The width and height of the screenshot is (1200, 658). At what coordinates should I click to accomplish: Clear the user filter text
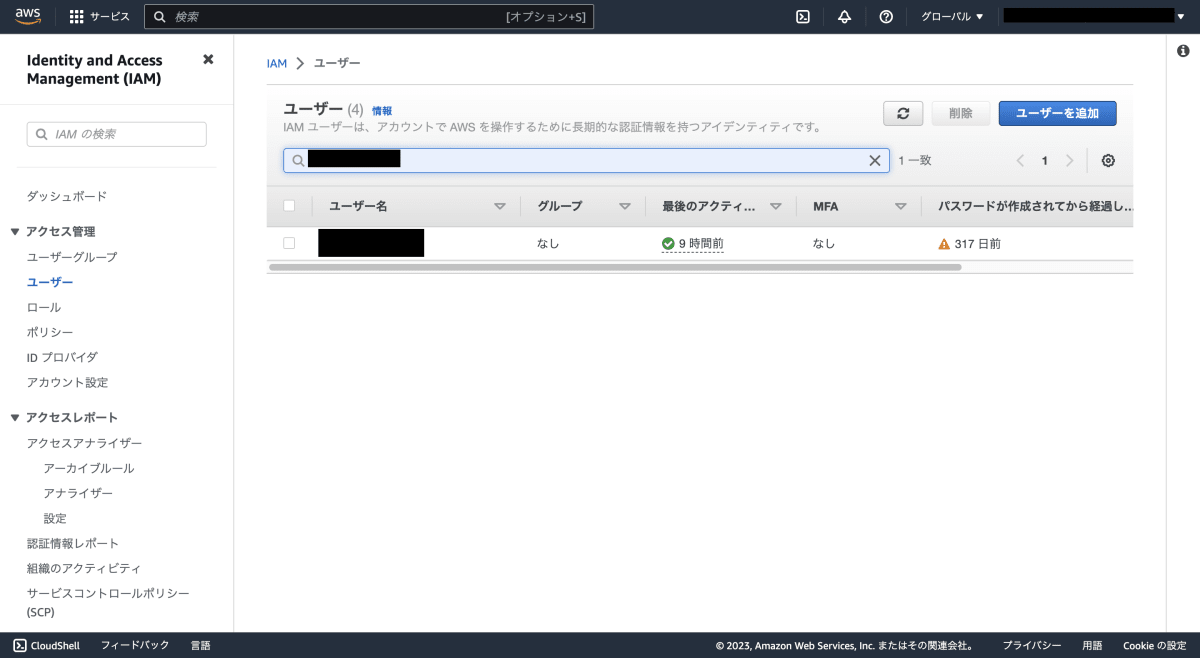[x=875, y=160]
